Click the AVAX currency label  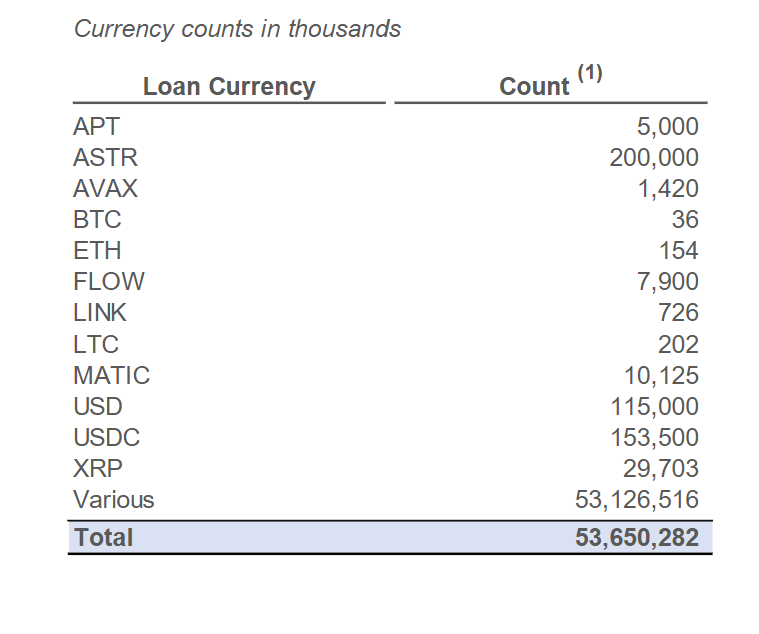click(x=105, y=189)
